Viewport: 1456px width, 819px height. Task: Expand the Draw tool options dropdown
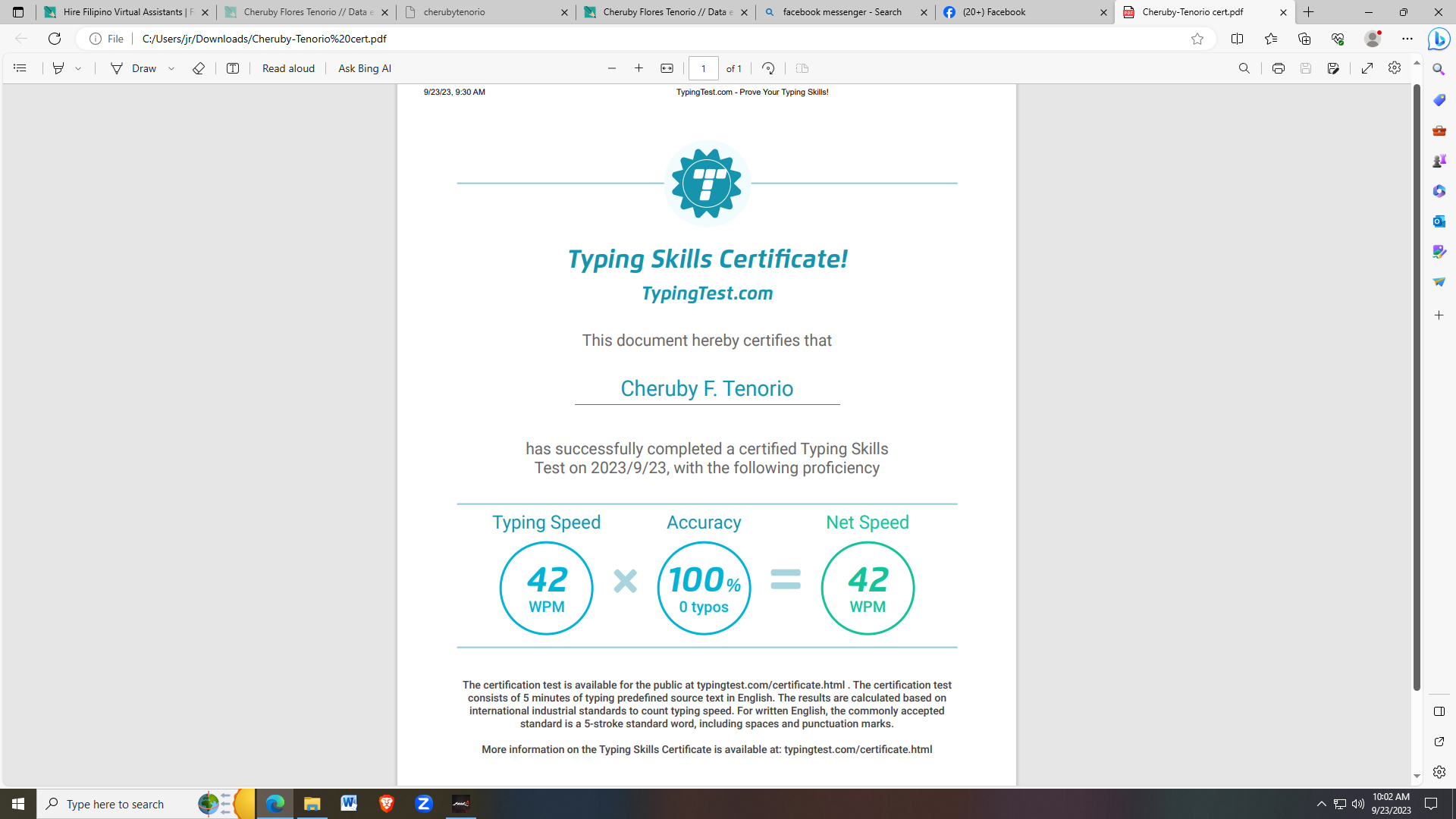pyautogui.click(x=172, y=68)
